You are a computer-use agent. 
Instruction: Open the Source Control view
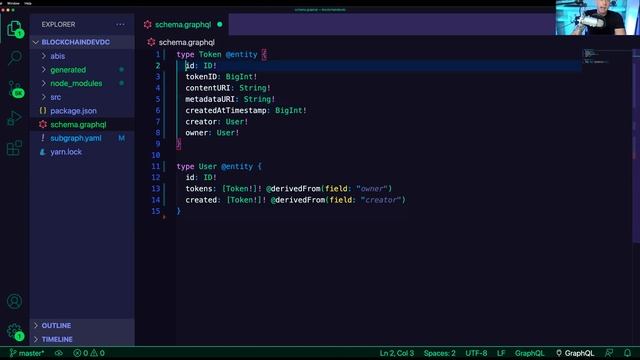tap(15, 89)
